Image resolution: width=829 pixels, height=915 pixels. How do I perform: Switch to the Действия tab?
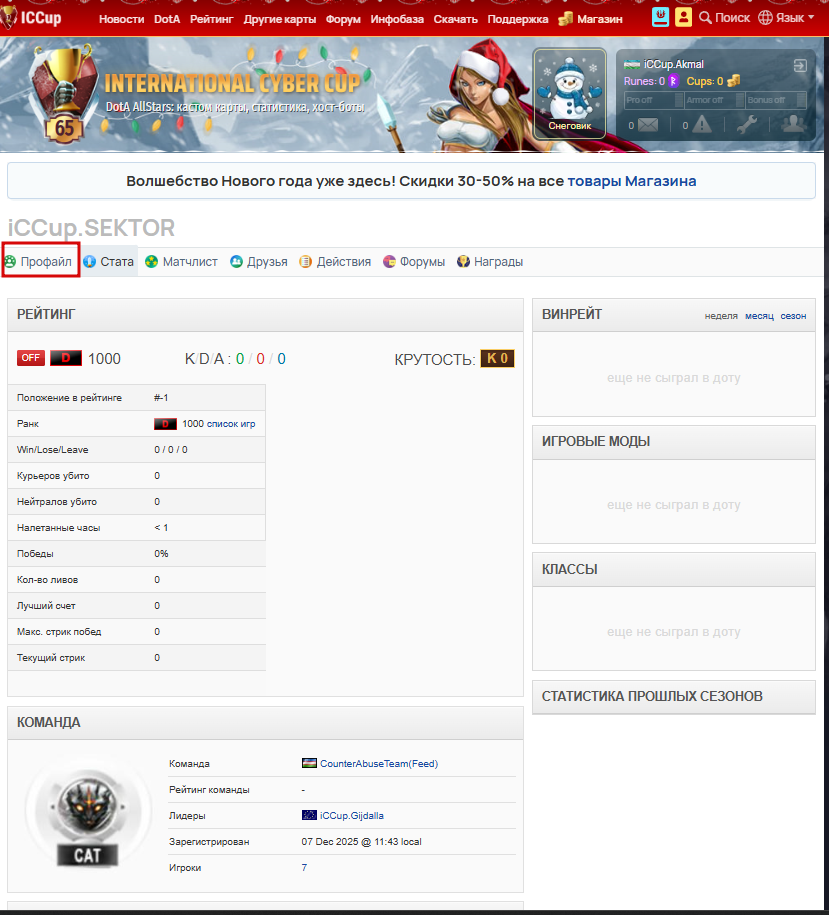(336, 261)
